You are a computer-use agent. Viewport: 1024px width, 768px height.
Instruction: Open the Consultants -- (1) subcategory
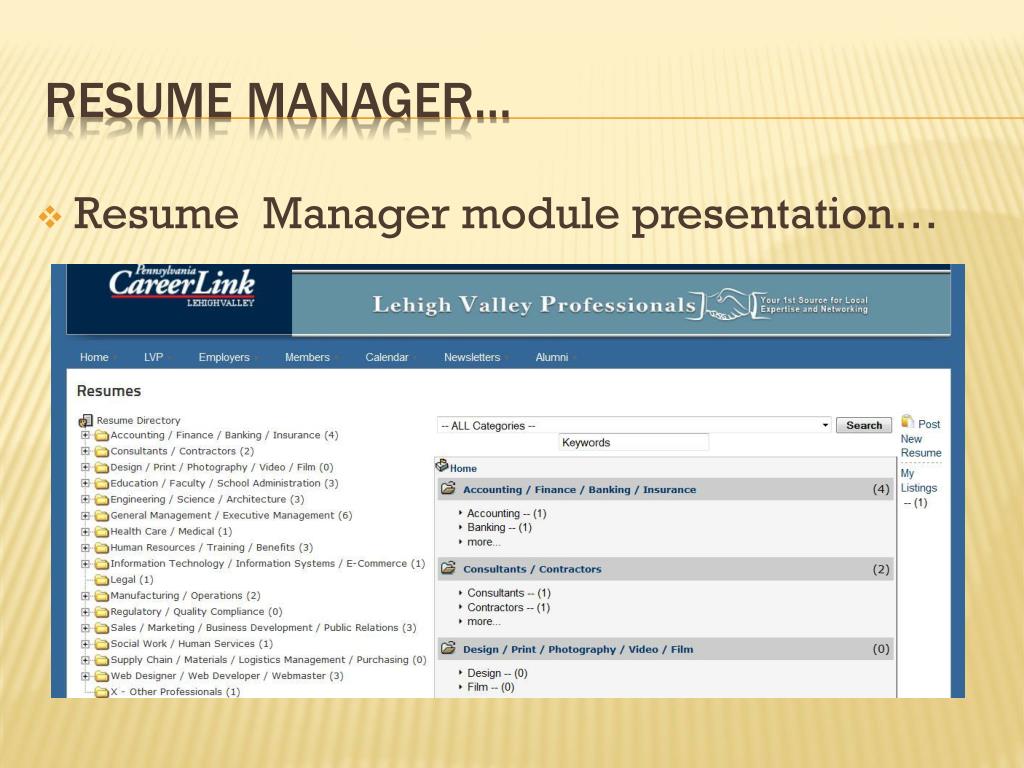coord(509,593)
